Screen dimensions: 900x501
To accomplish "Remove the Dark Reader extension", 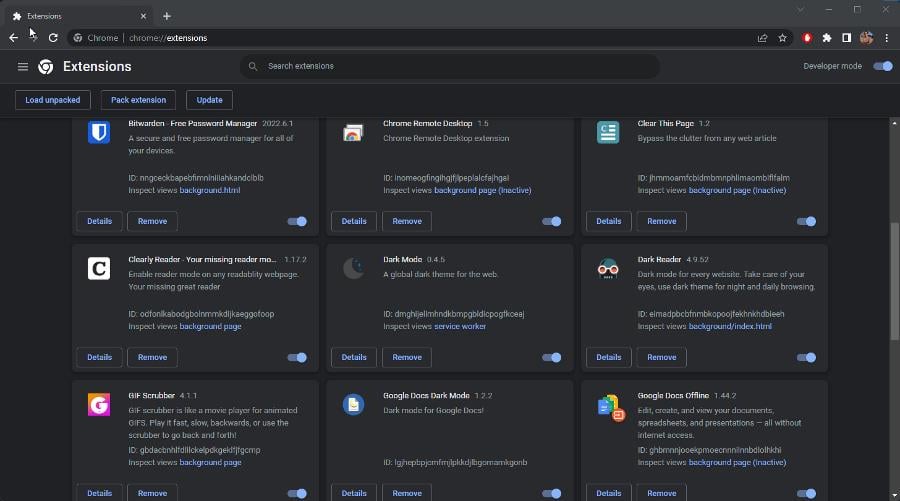I will (x=661, y=358).
